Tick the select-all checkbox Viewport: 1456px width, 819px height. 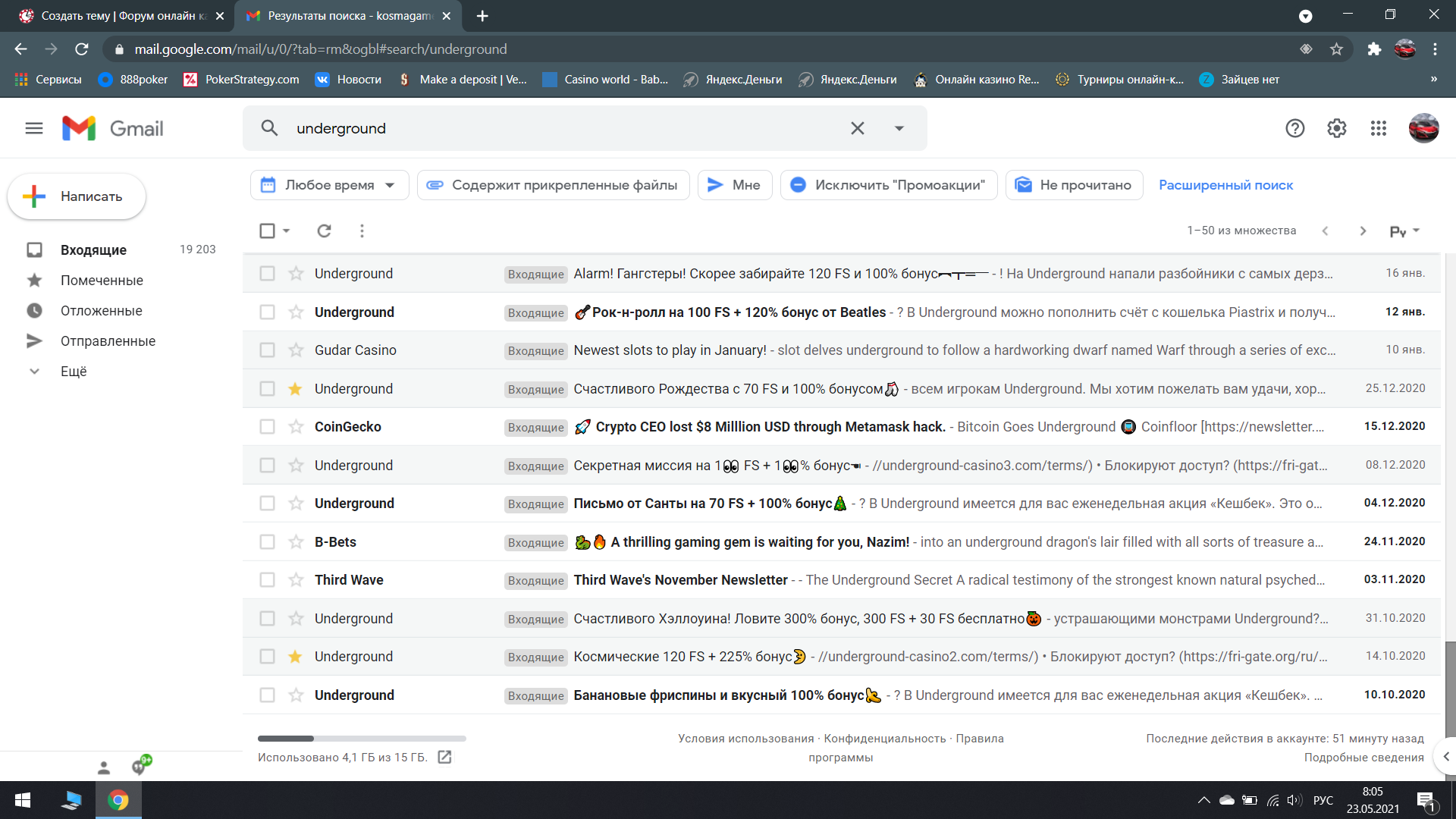pos(267,231)
